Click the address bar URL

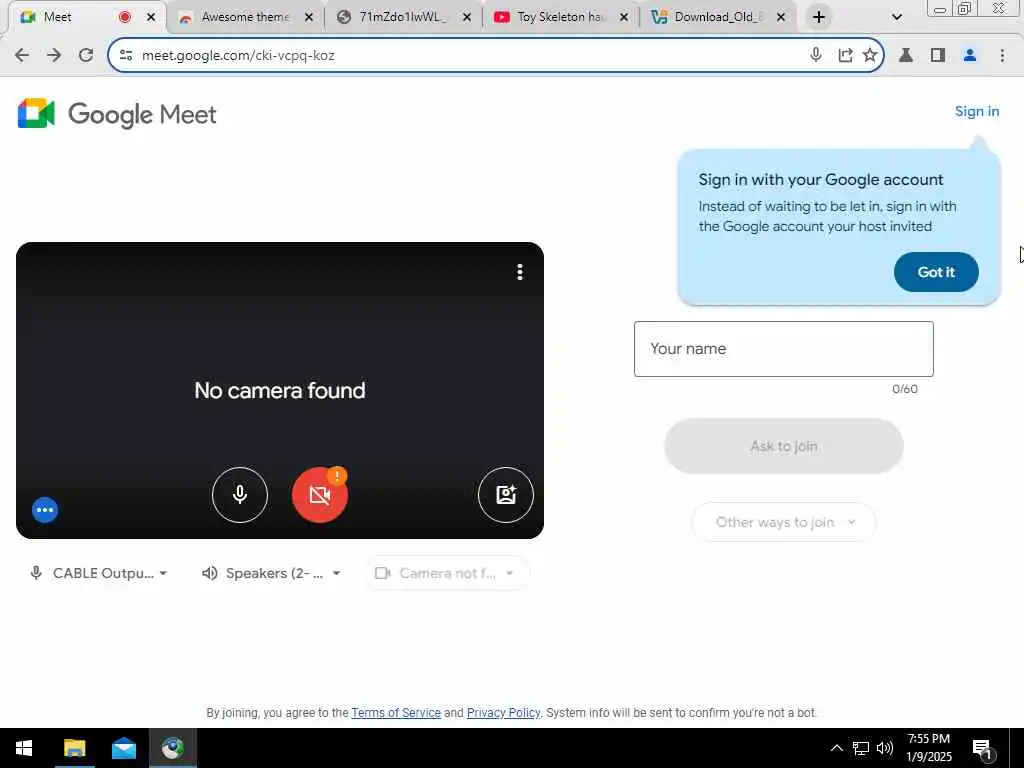coord(238,56)
